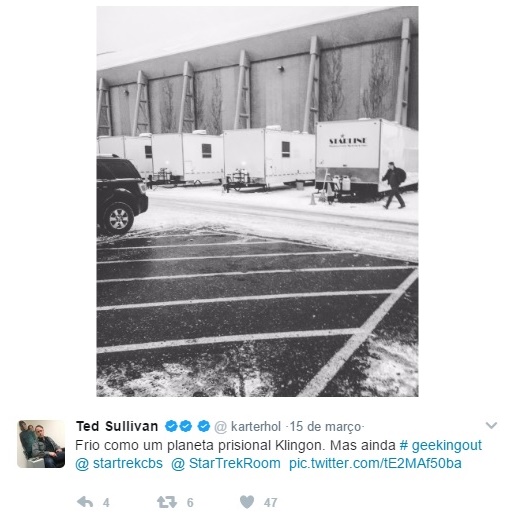Open the #geekingout hashtag

[441, 445]
